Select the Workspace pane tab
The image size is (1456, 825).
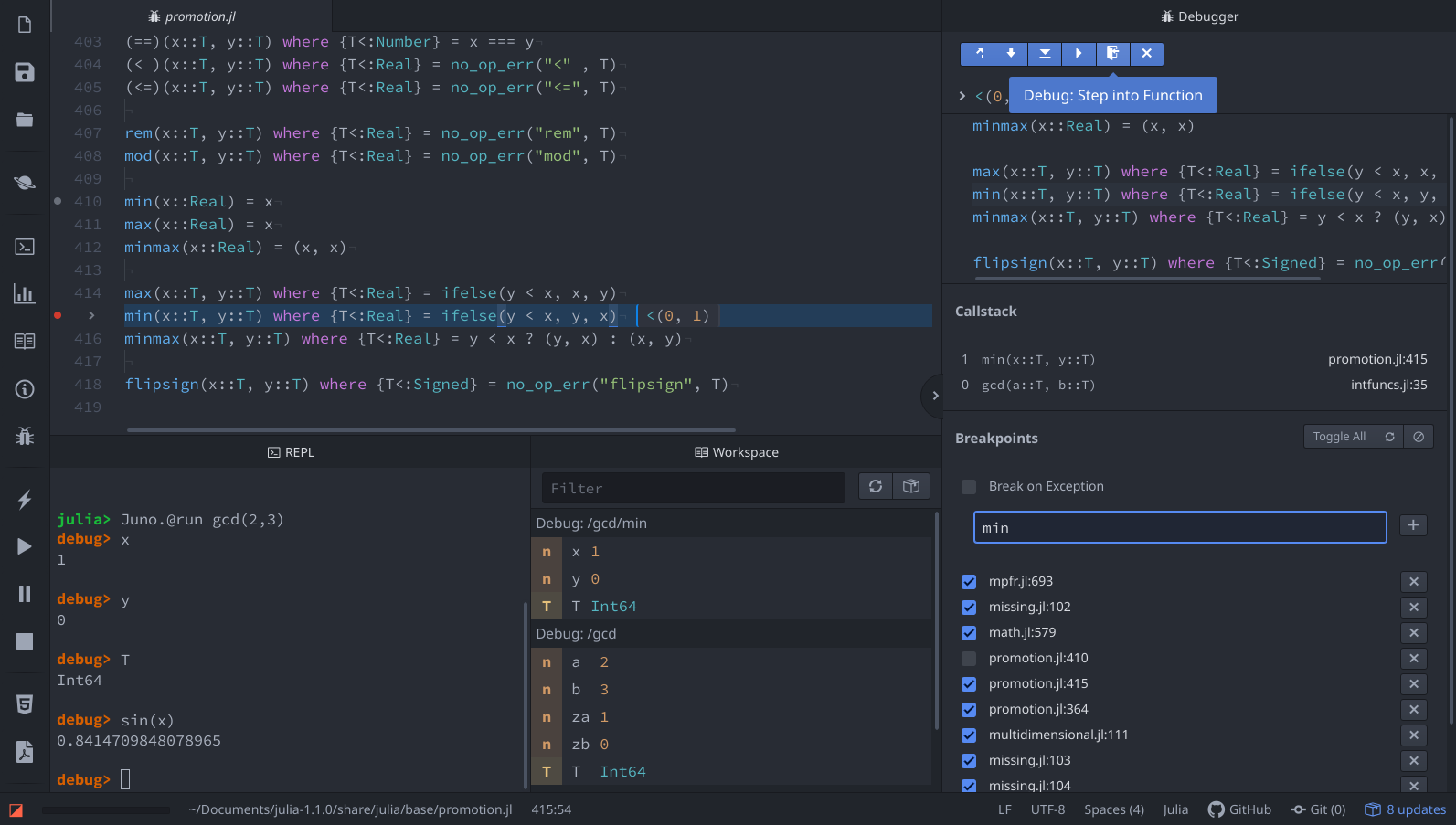click(x=737, y=452)
